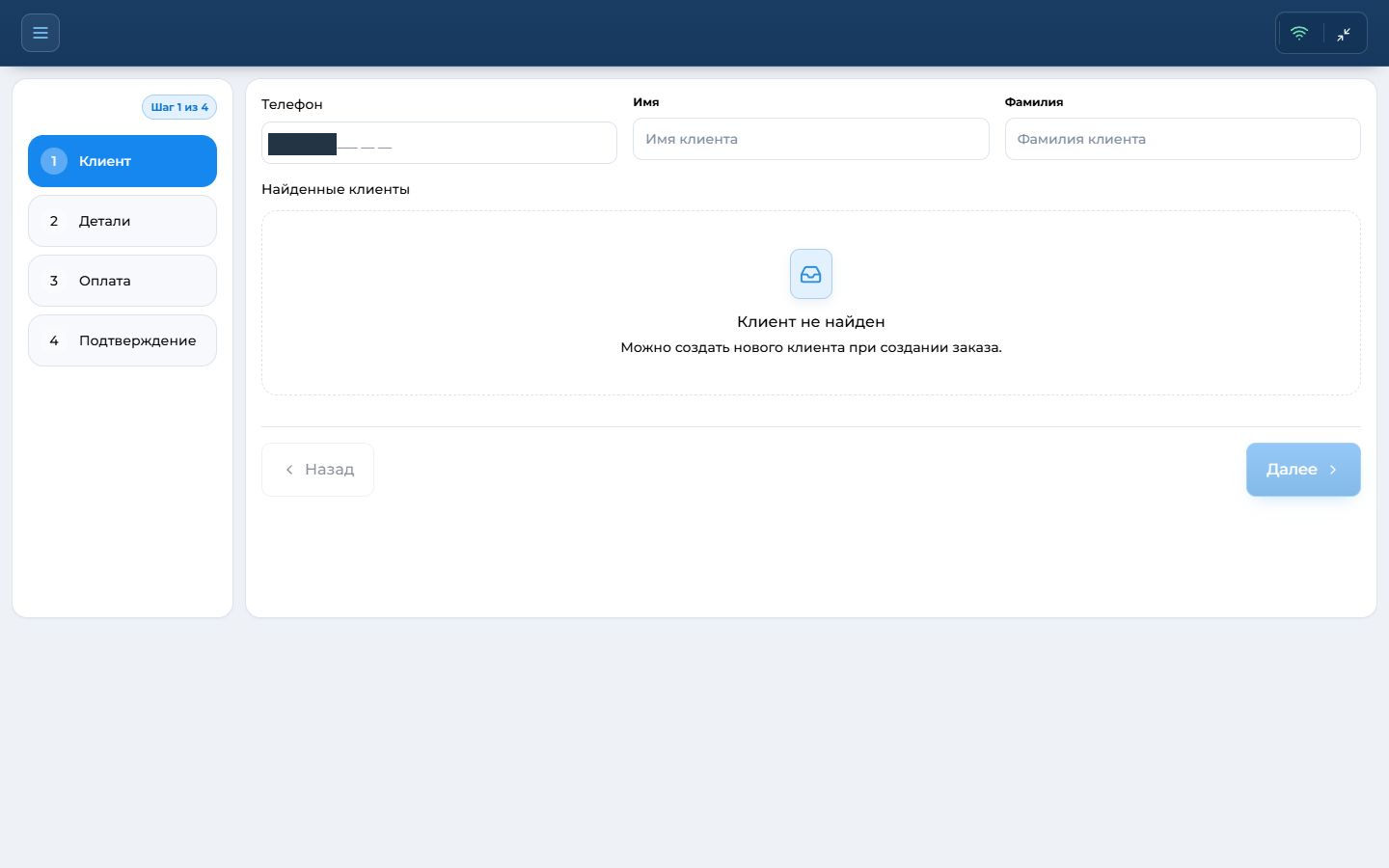Open step 3 Оплата
The height and width of the screenshot is (868, 1389).
pos(123,281)
